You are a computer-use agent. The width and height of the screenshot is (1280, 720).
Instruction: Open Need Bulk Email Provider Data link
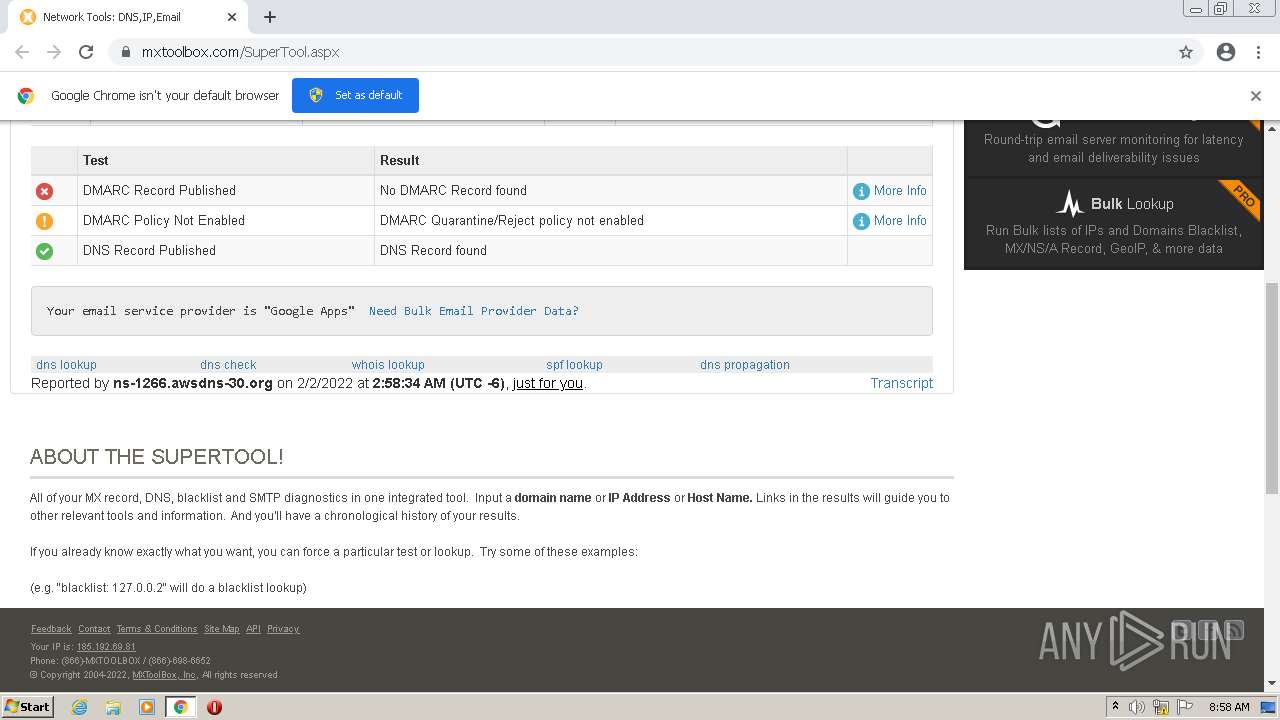473,311
